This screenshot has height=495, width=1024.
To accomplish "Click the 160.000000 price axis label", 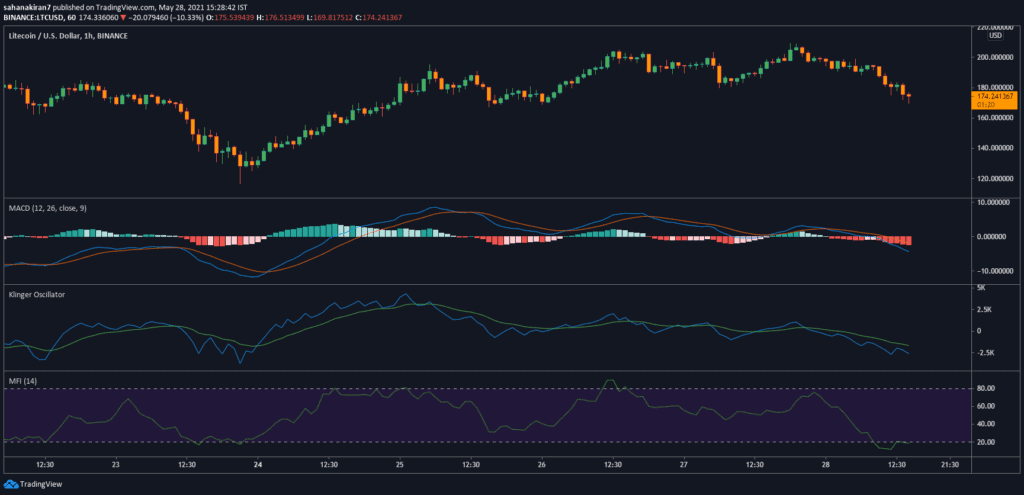I will (996, 118).
